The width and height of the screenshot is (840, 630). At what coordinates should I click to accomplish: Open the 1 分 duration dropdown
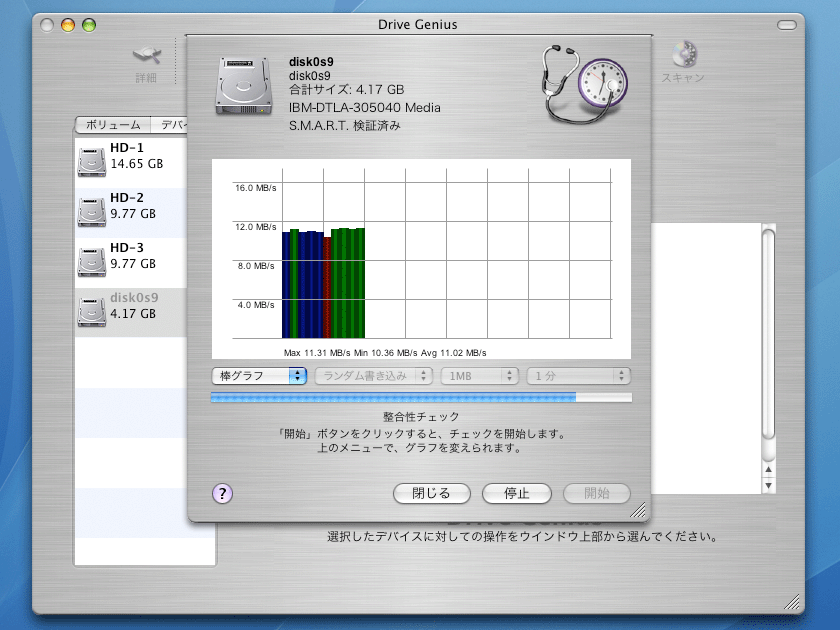pyautogui.click(x=579, y=376)
